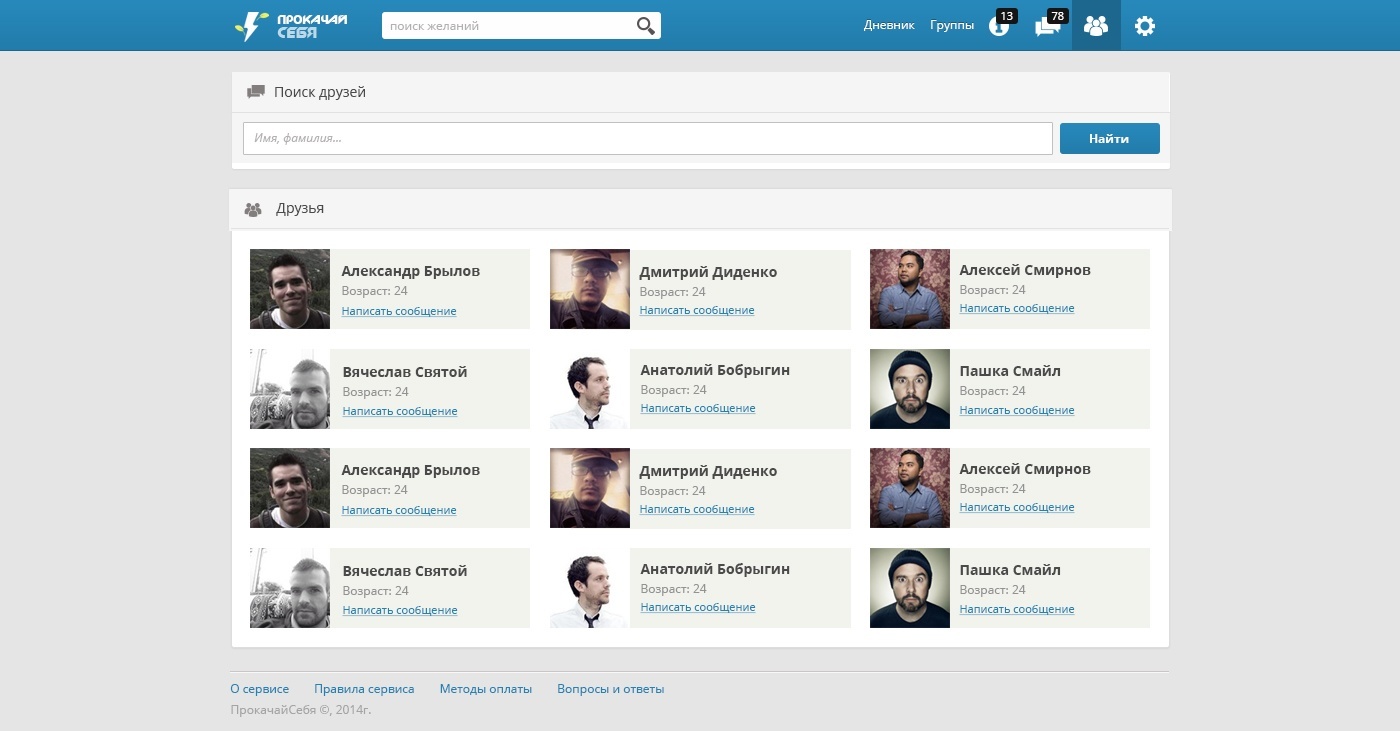This screenshot has width=1400, height=731.
Task: Open the Группы menu item
Action: pyautogui.click(x=952, y=25)
